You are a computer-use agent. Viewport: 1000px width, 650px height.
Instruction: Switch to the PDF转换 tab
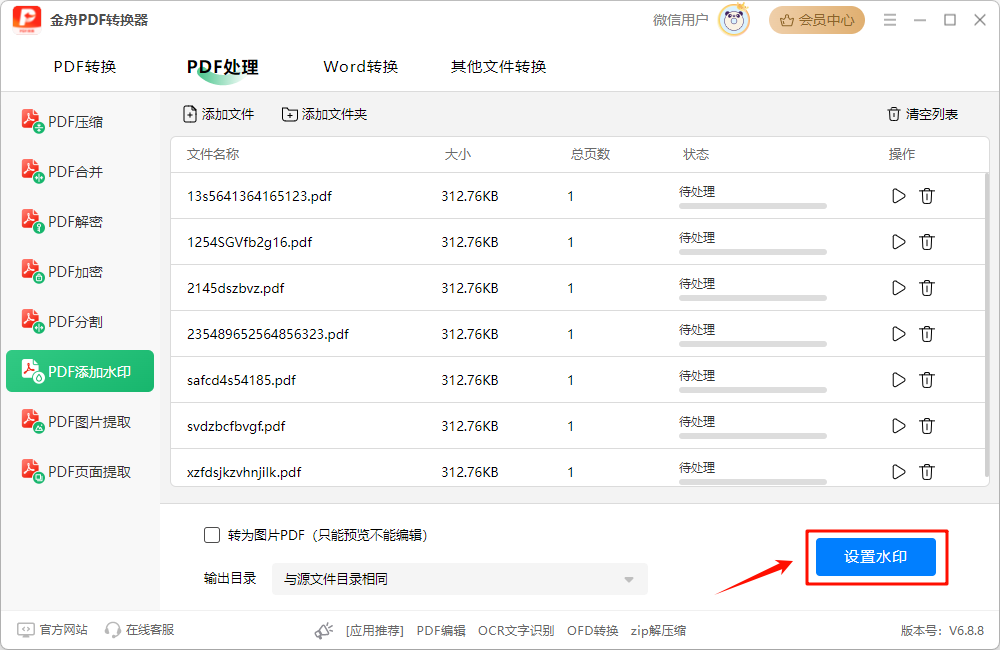pyautogui.click(x=85, y=66)
